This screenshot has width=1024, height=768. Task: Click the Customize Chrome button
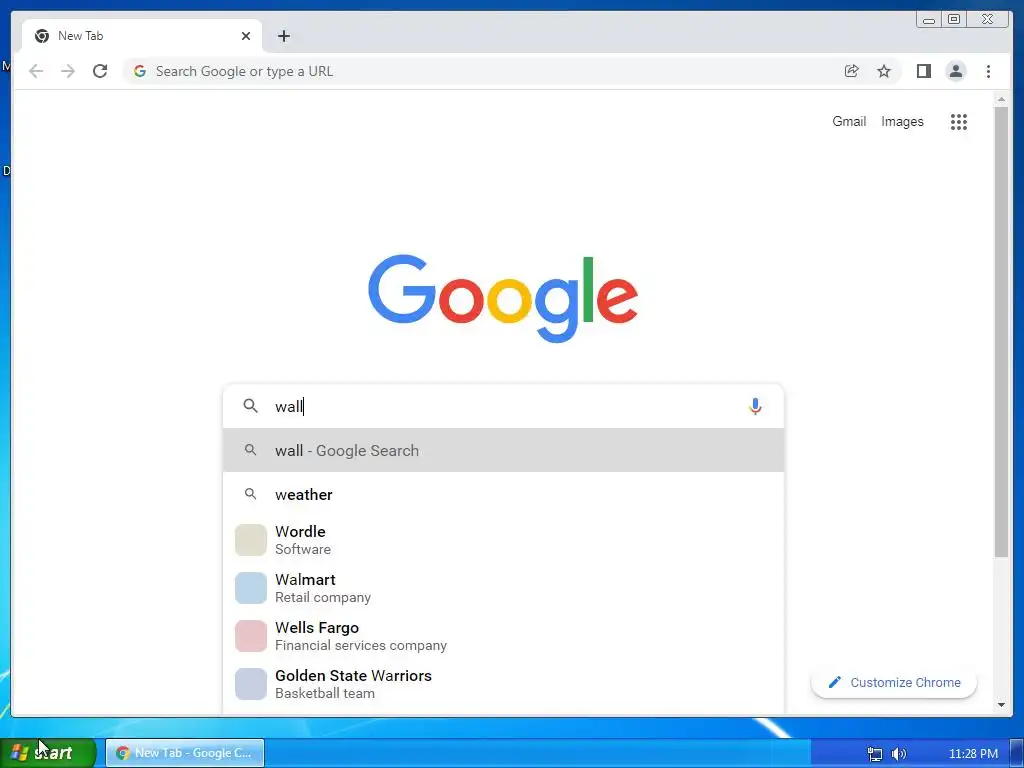[893, 682]
